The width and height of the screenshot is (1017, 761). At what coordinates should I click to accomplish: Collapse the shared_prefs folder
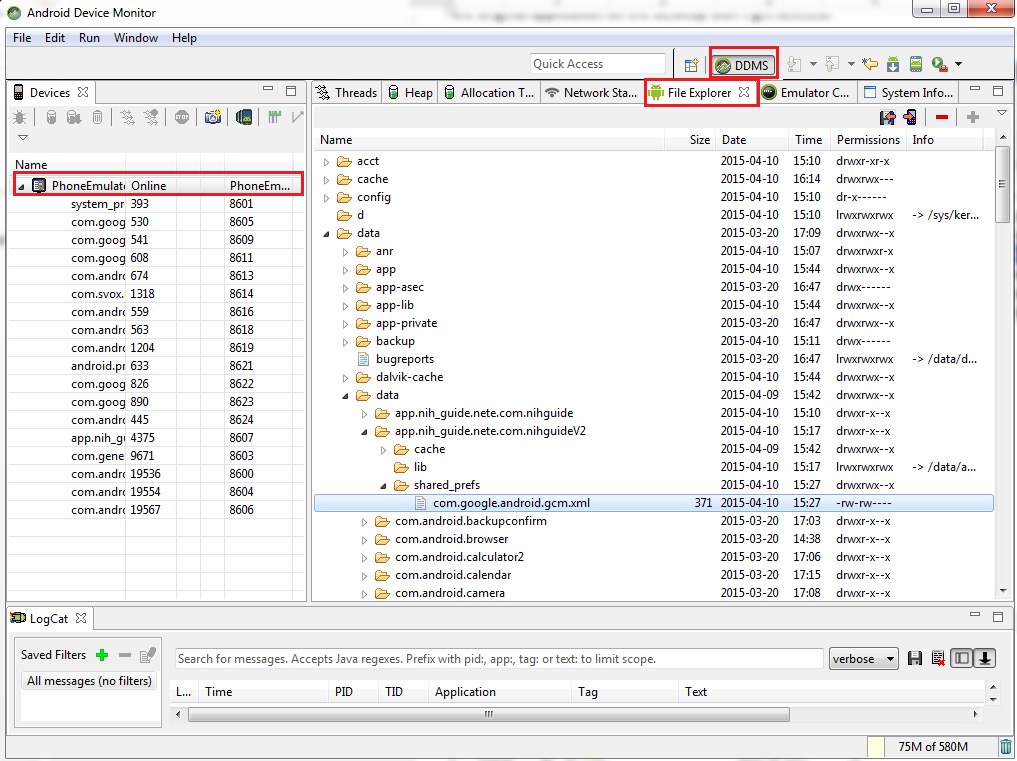[x=384, y=485]
